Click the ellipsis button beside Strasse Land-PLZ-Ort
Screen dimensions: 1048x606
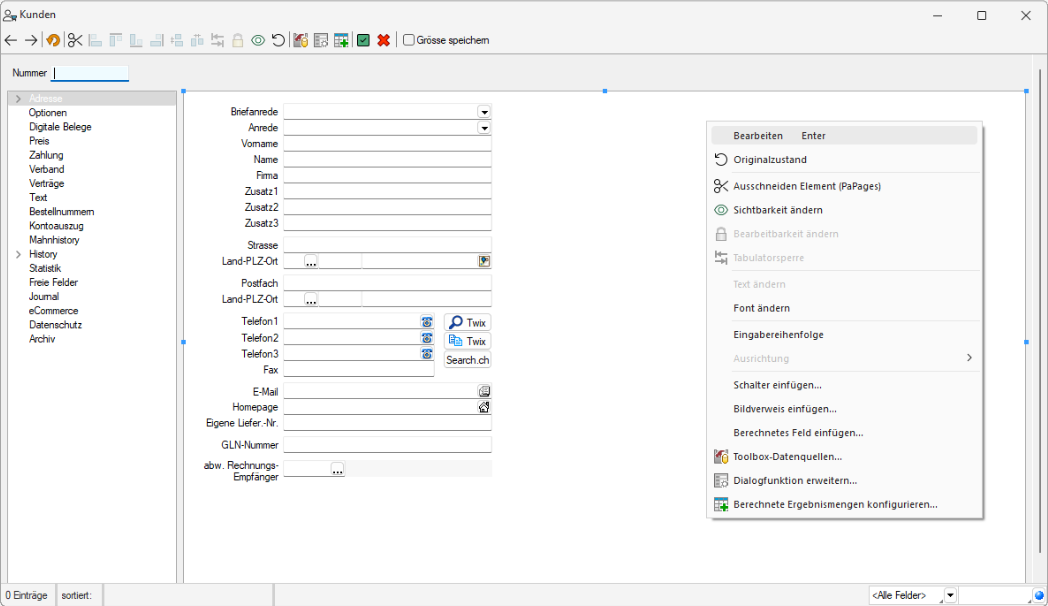311,262
